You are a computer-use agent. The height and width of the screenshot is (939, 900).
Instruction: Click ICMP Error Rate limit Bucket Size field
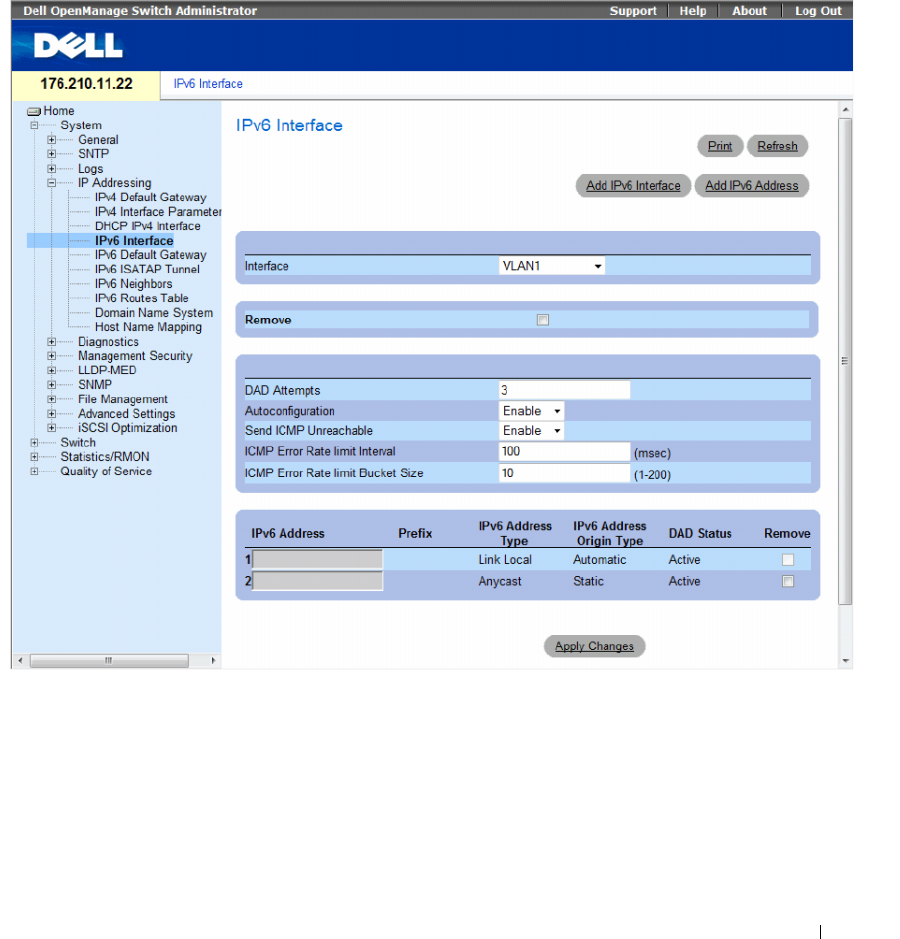564,473
